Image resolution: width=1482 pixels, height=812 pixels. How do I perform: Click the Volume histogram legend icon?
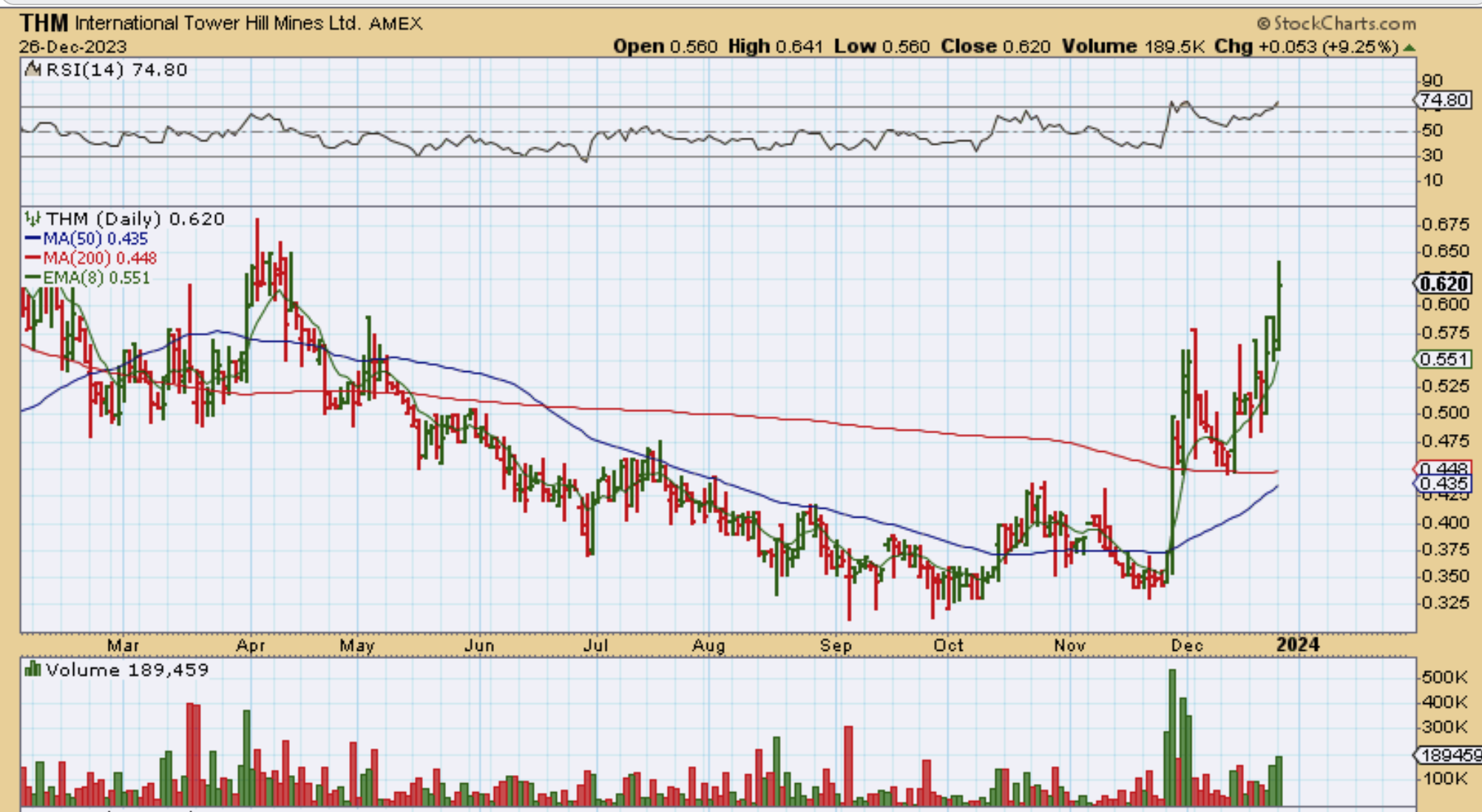[x=32, y=670]
